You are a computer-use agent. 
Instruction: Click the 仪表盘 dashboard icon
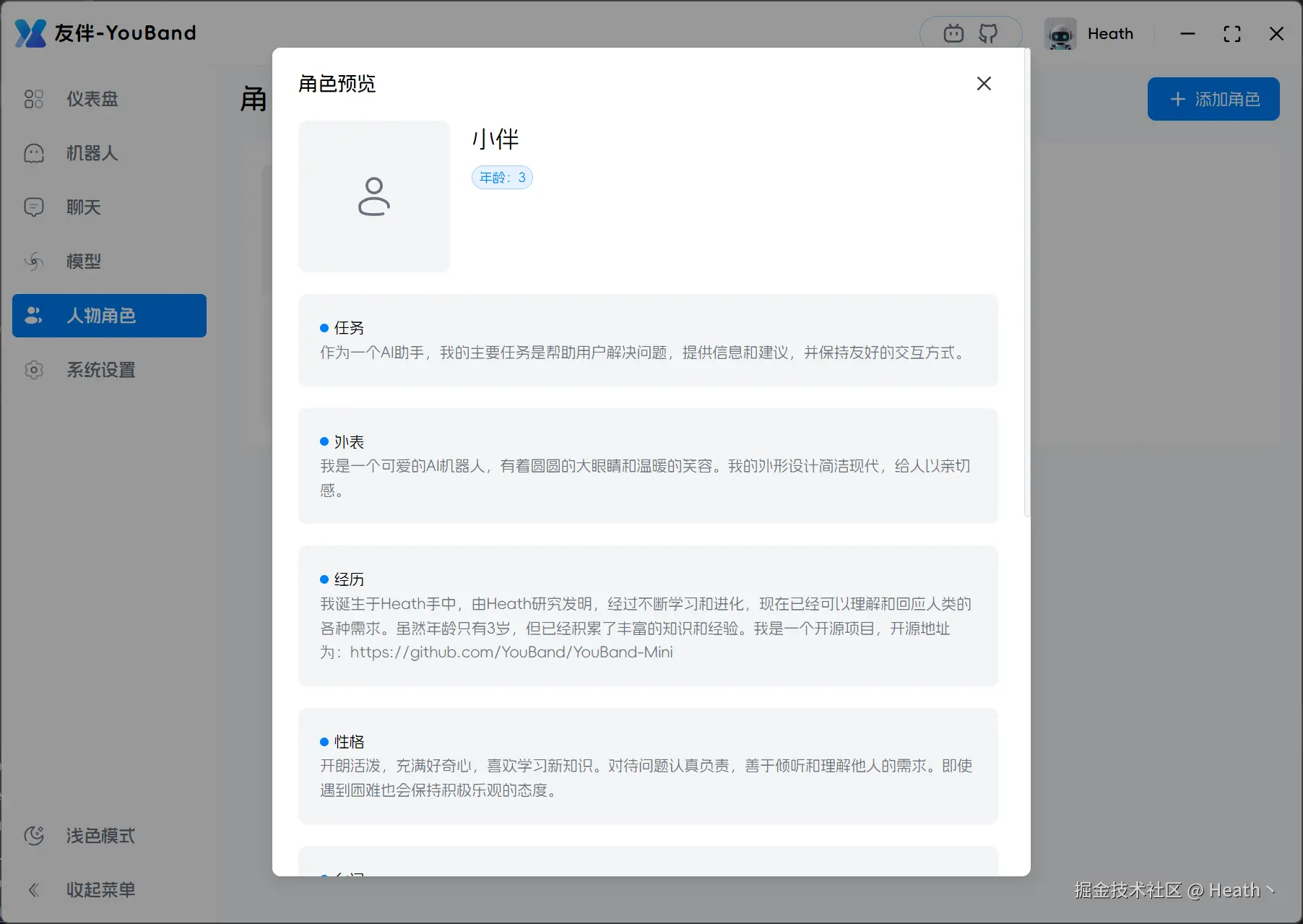point(34,99)
